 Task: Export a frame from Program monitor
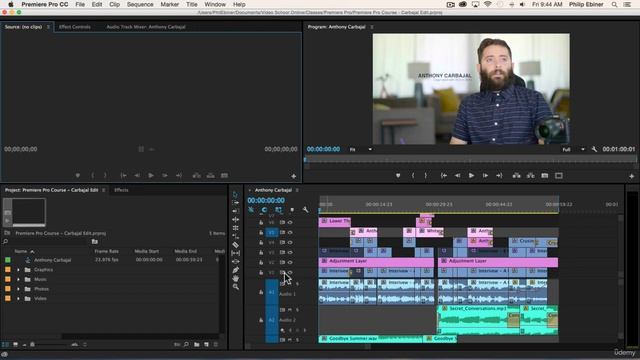coord(545,176)
